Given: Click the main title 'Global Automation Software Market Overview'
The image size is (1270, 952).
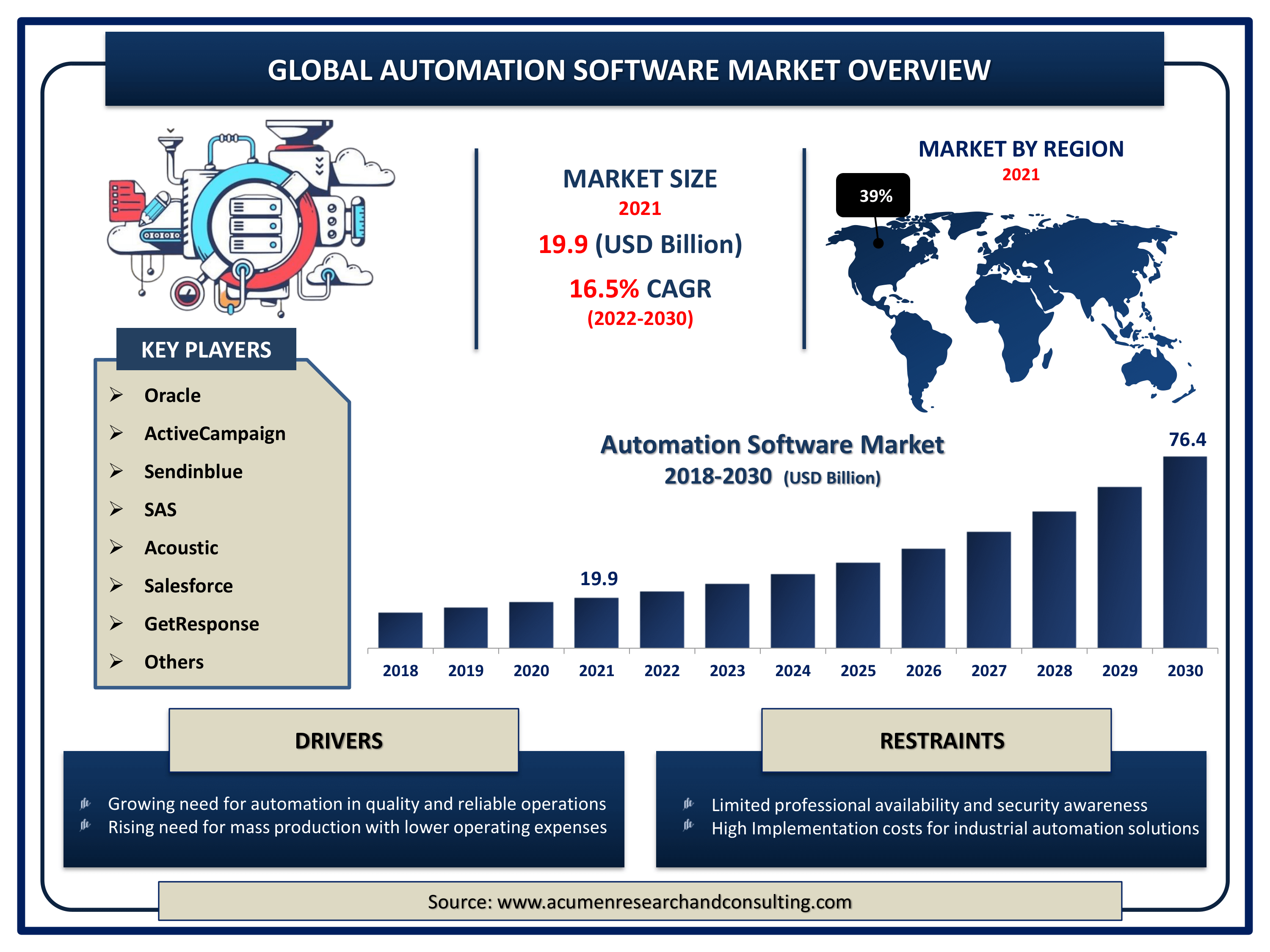Looking at the screenshot, I should point(629,70).
